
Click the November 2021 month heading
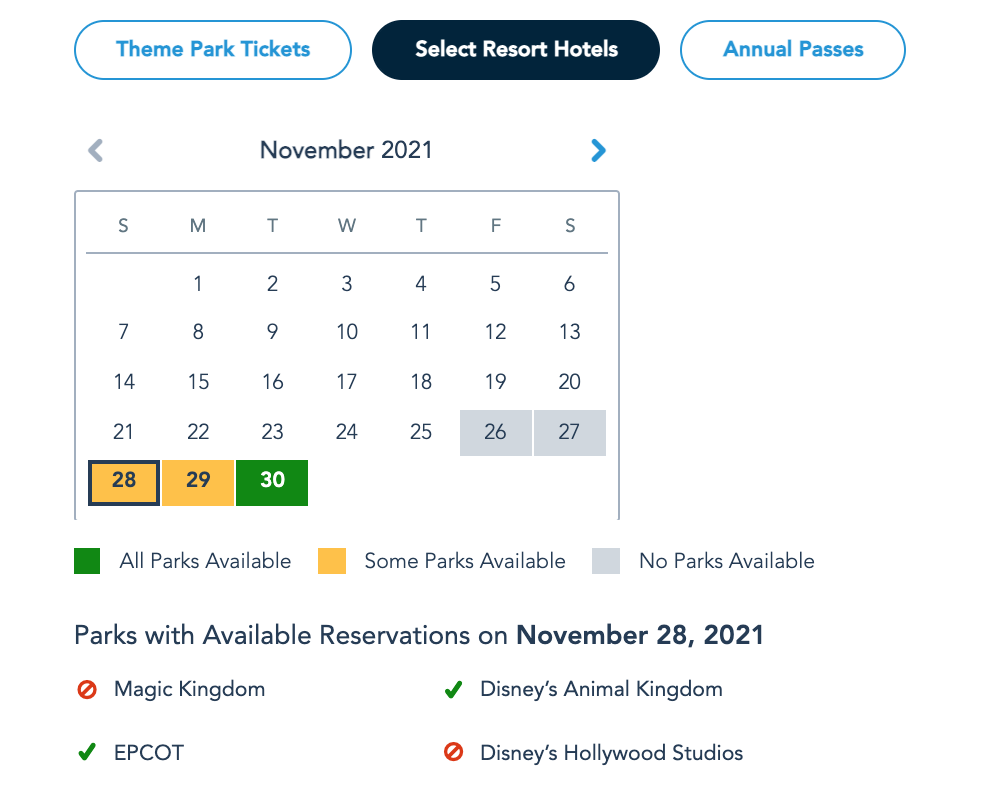[x=346, y=151]
